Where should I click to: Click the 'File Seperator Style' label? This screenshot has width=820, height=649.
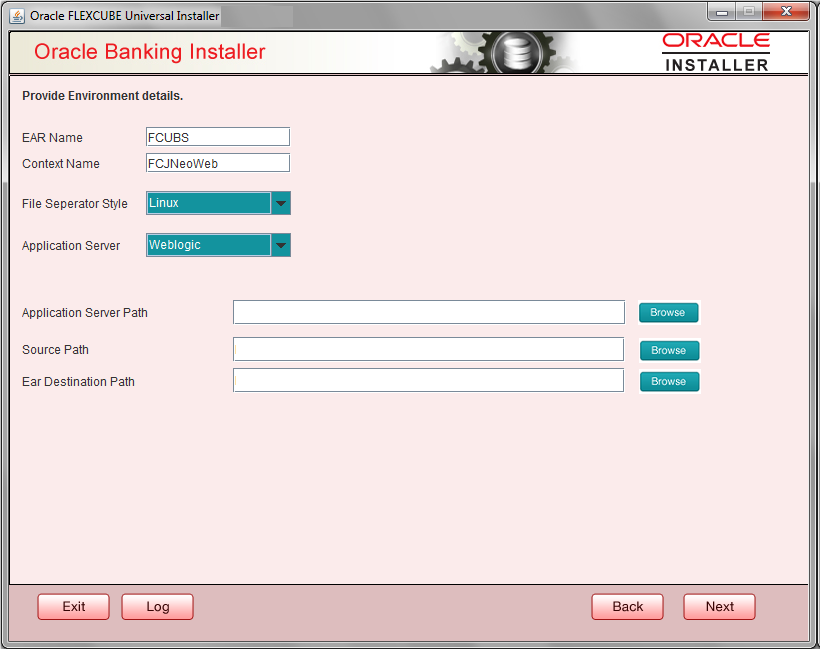(75, 203)
